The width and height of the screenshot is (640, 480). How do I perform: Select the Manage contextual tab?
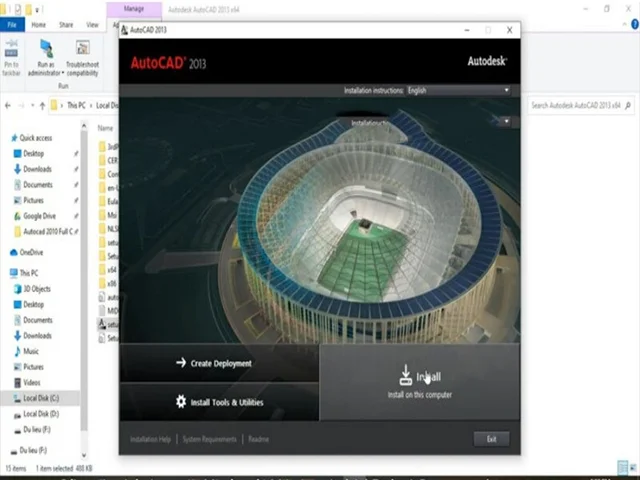(x=134, y=9)
